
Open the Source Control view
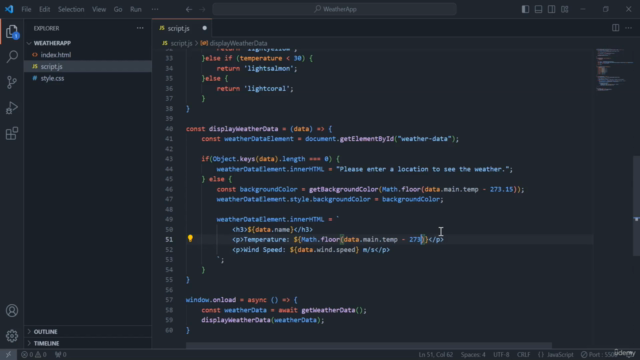12,82
